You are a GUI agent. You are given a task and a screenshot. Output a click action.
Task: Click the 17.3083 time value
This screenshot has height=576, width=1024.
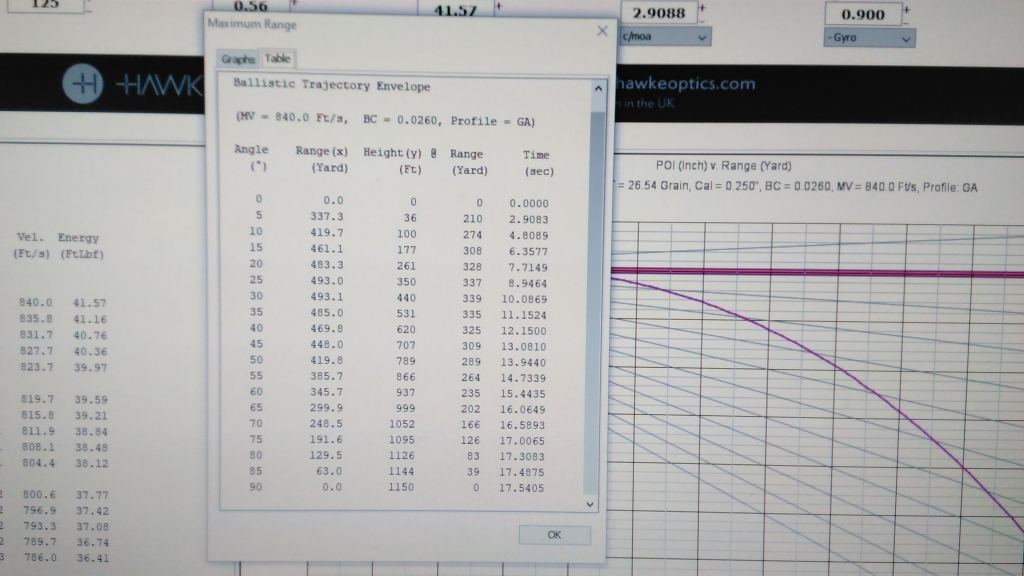click(522, 456)
